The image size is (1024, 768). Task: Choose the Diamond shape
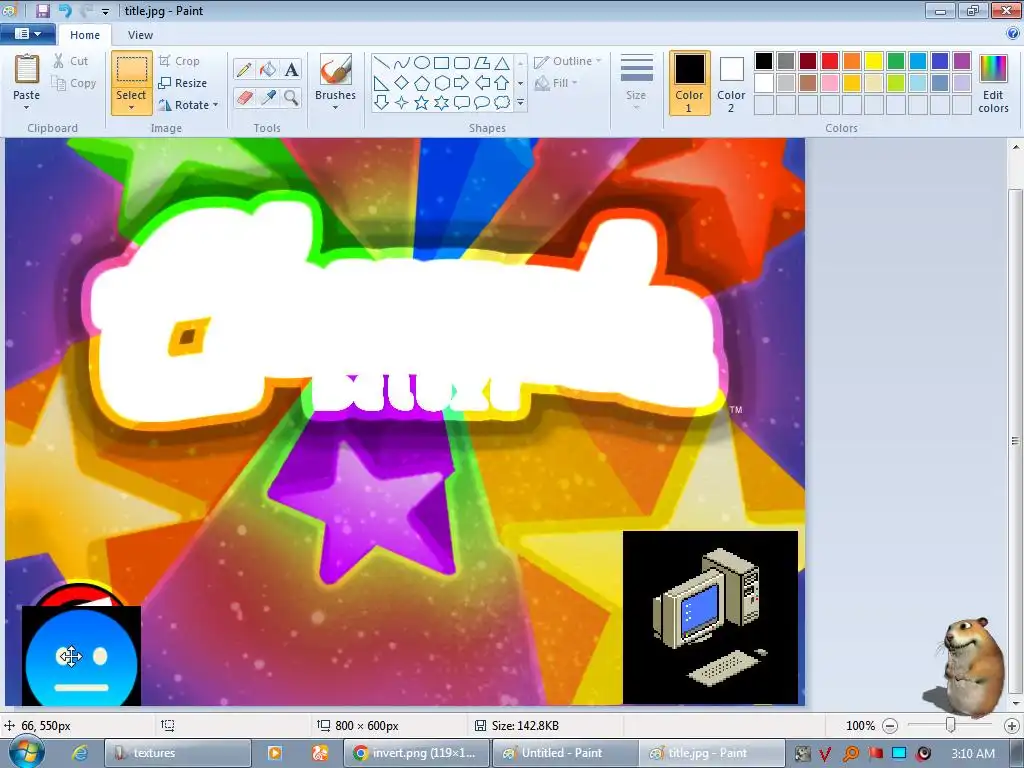402,83
